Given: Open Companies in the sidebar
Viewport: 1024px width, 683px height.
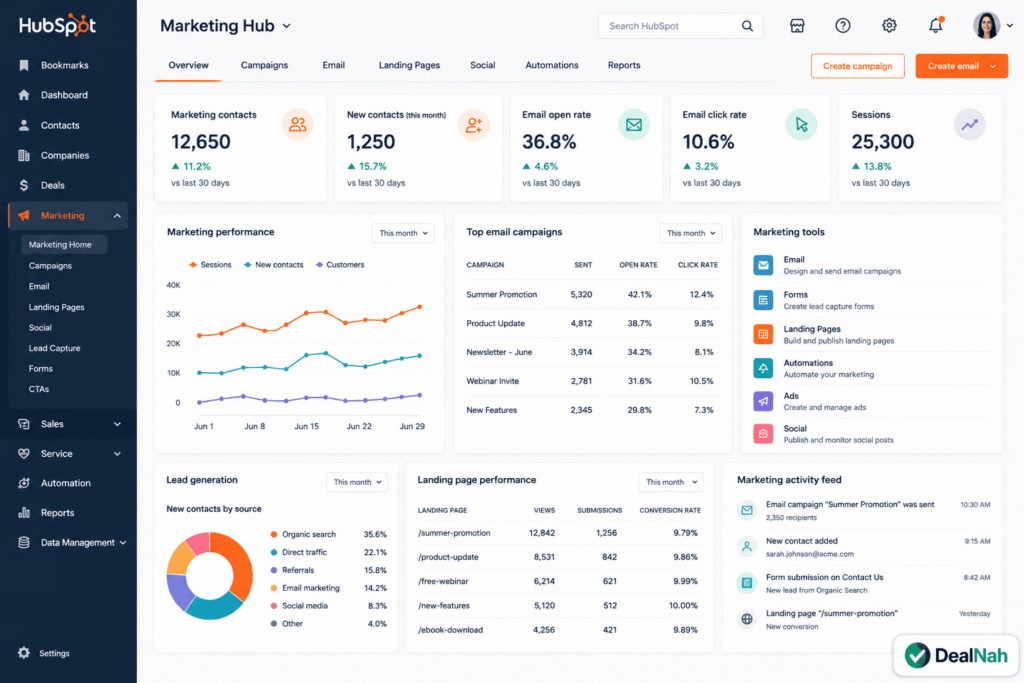Looking at the screenshot, I should click(65, 155).
